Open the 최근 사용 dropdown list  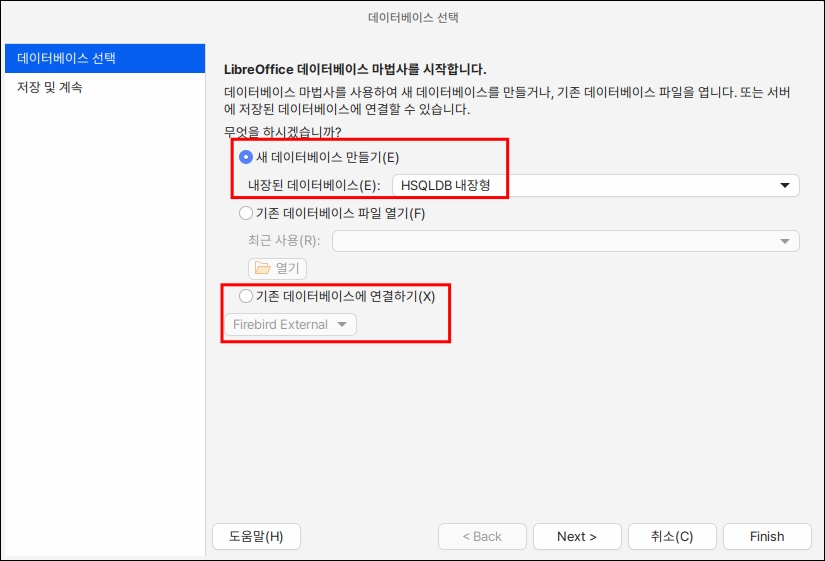[785, 241]
